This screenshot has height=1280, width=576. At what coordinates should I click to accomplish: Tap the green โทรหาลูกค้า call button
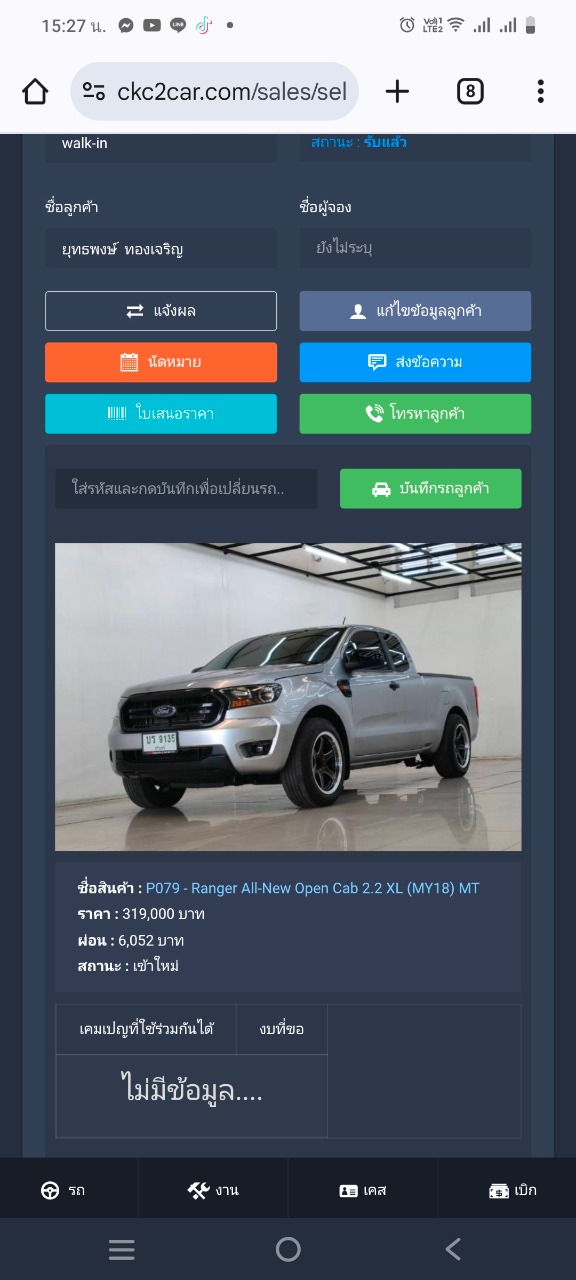point(415,413)
